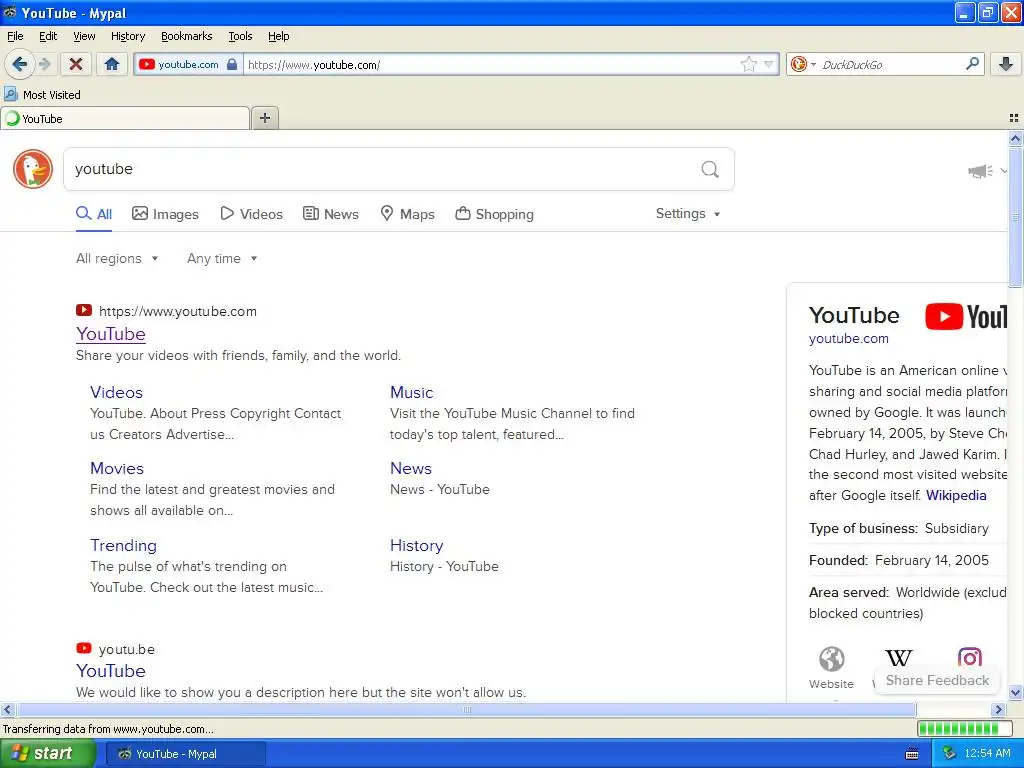Viewport: 1024px width, 768px height.
Task: Switch to the Videos search tab
Action: (x=251, y=214)
